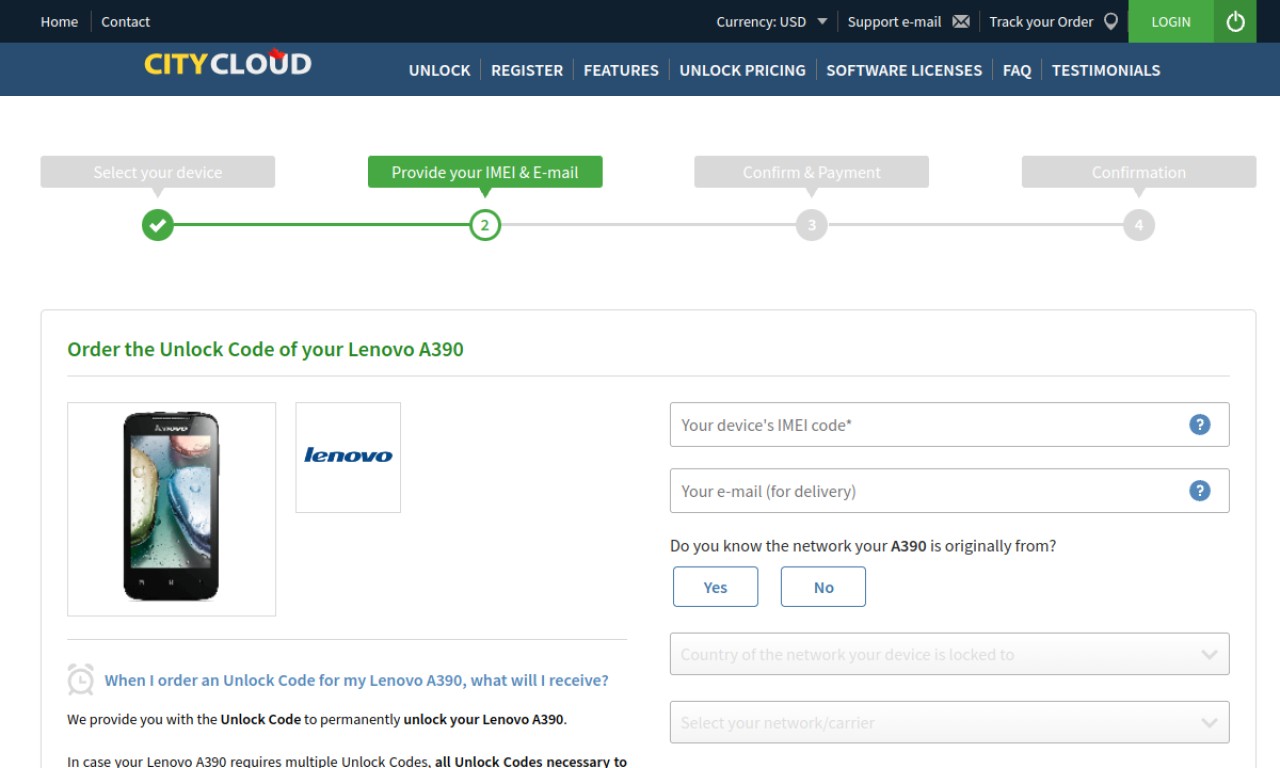1280x768 pixels.
Task: Click the Support e-mail link text
Action: [x=894, y=21]
